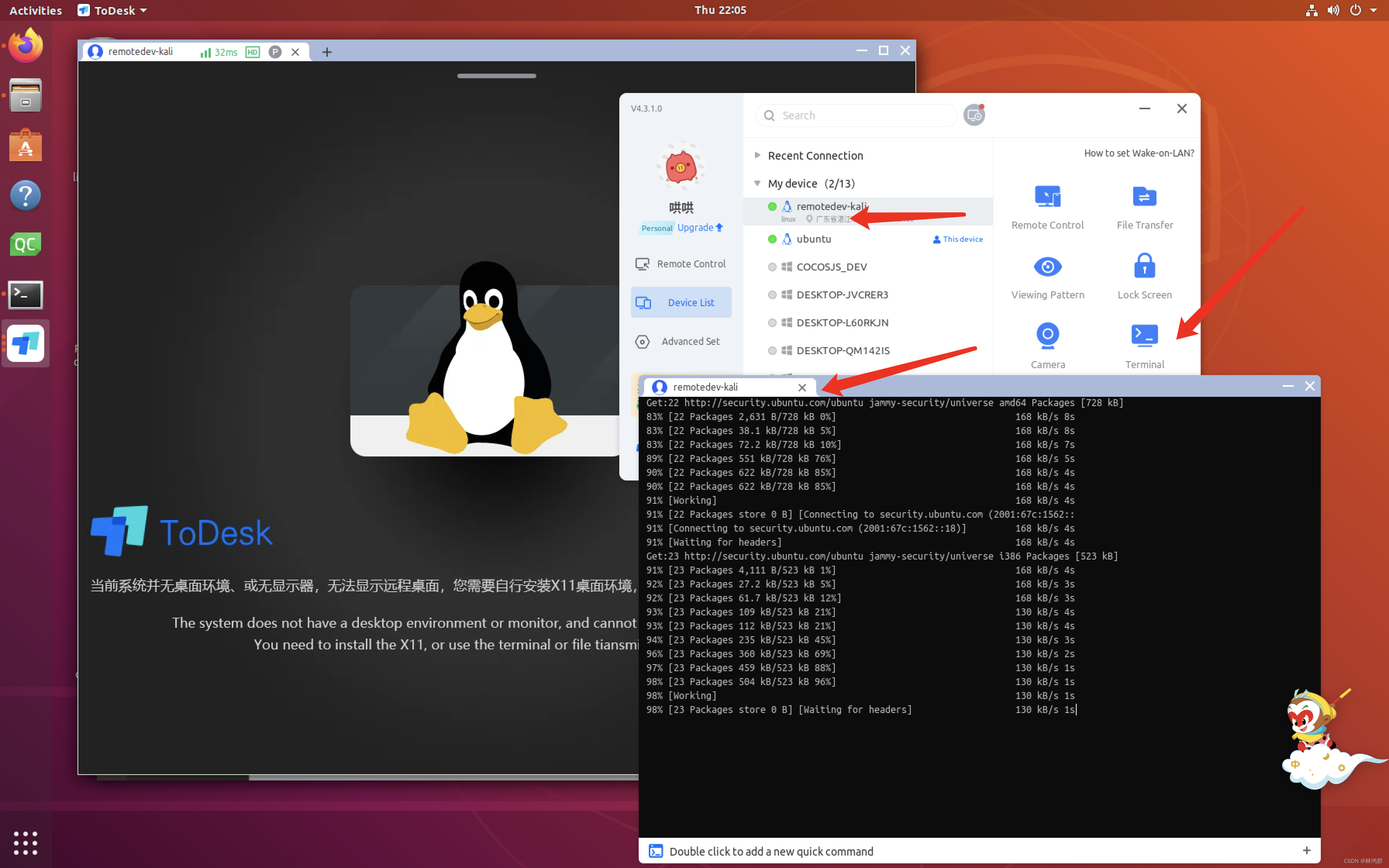Select the DESKTOP-QM142IS device row
Image resolution: width=1389 pixels, height=868 pixels.
pos(868,350)
